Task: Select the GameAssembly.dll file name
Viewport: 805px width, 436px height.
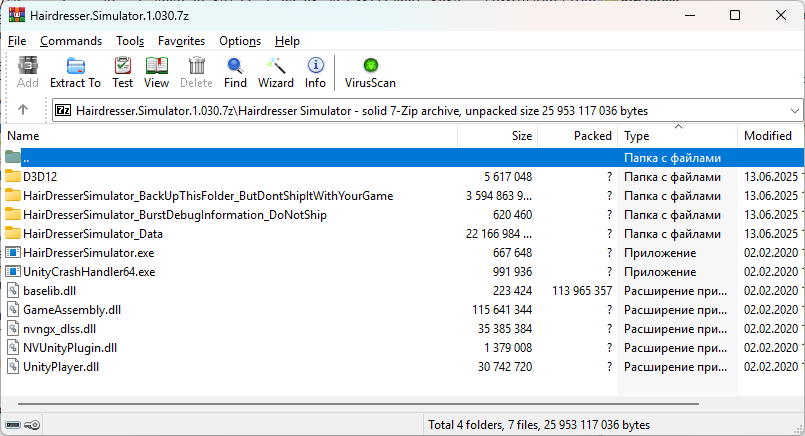Action: tap(72, 310)
